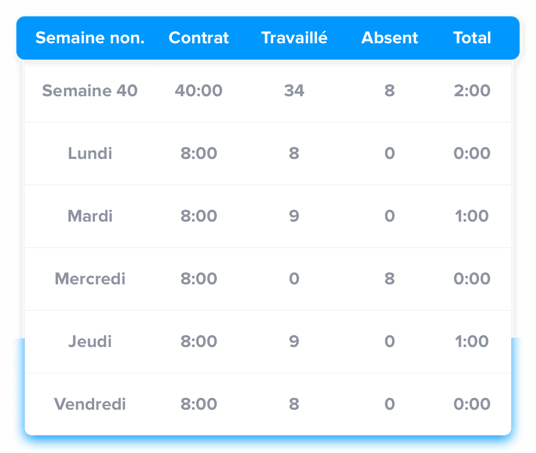Open the Semaine 40 row label
Viewport: 536px width, 453px height.
[90, 91]
